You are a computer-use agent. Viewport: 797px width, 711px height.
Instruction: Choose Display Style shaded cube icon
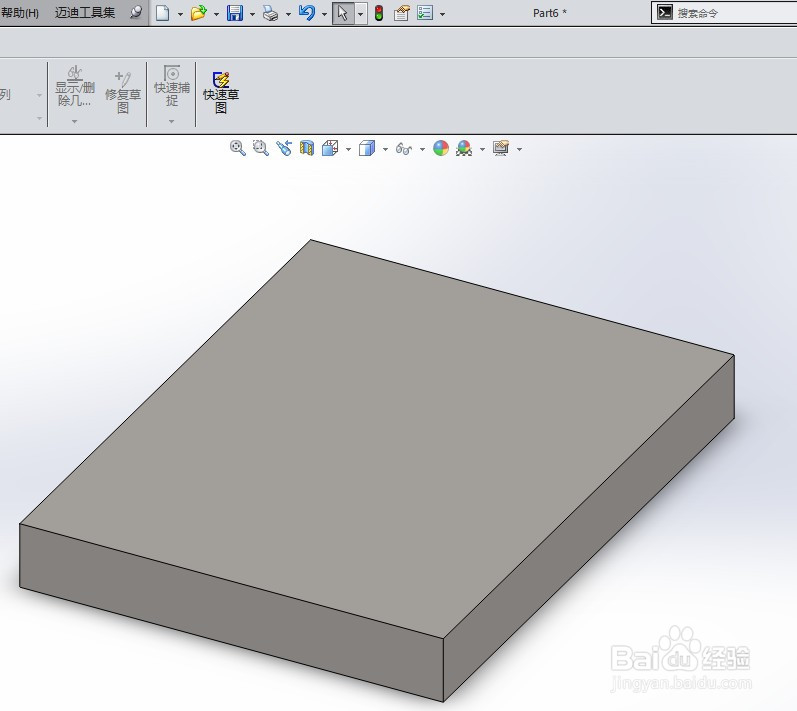pos(367,148)
